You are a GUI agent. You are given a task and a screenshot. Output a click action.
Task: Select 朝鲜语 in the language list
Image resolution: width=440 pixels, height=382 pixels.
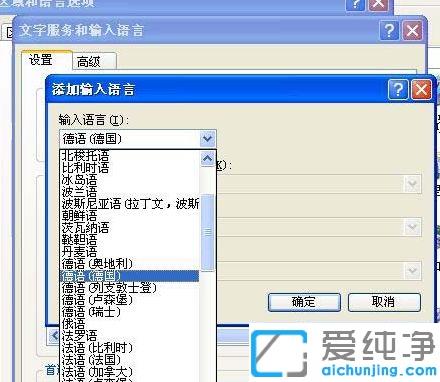point(130,216)
